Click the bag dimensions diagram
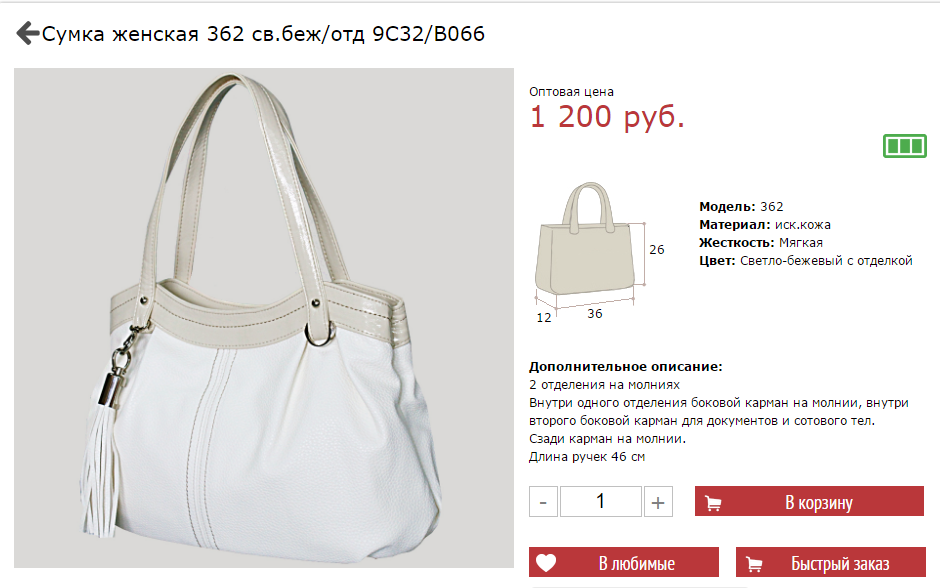Viewport: 940px width, 588px height. click(x=599, y=253)
